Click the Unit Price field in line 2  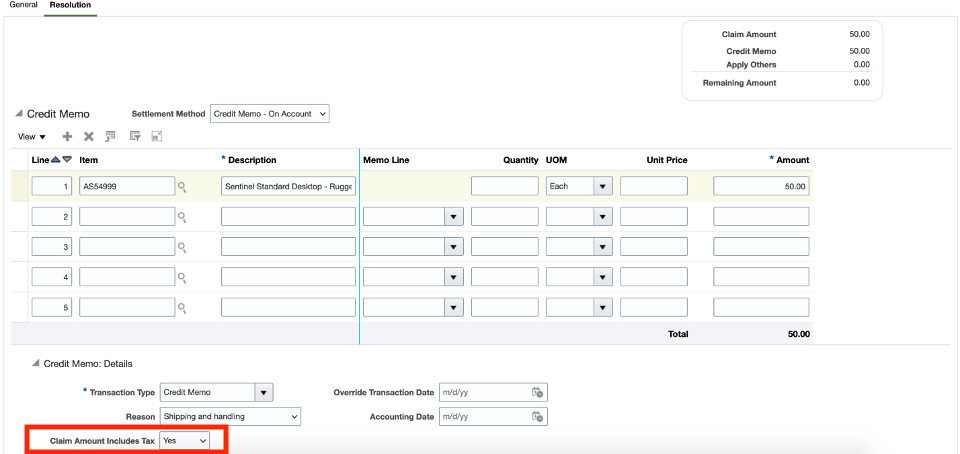click(x=654, y=217)
